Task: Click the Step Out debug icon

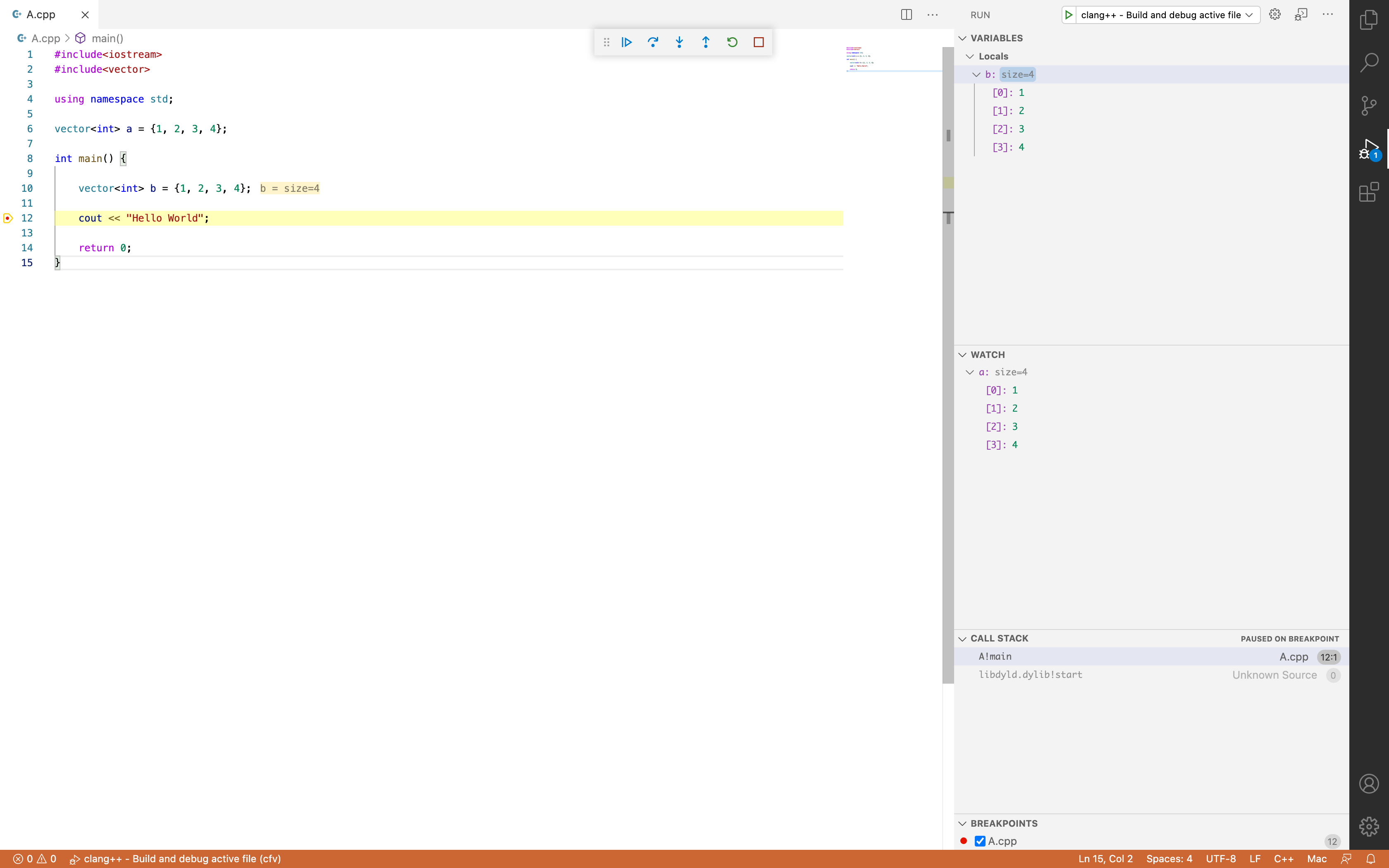Action: pos(705,42)
